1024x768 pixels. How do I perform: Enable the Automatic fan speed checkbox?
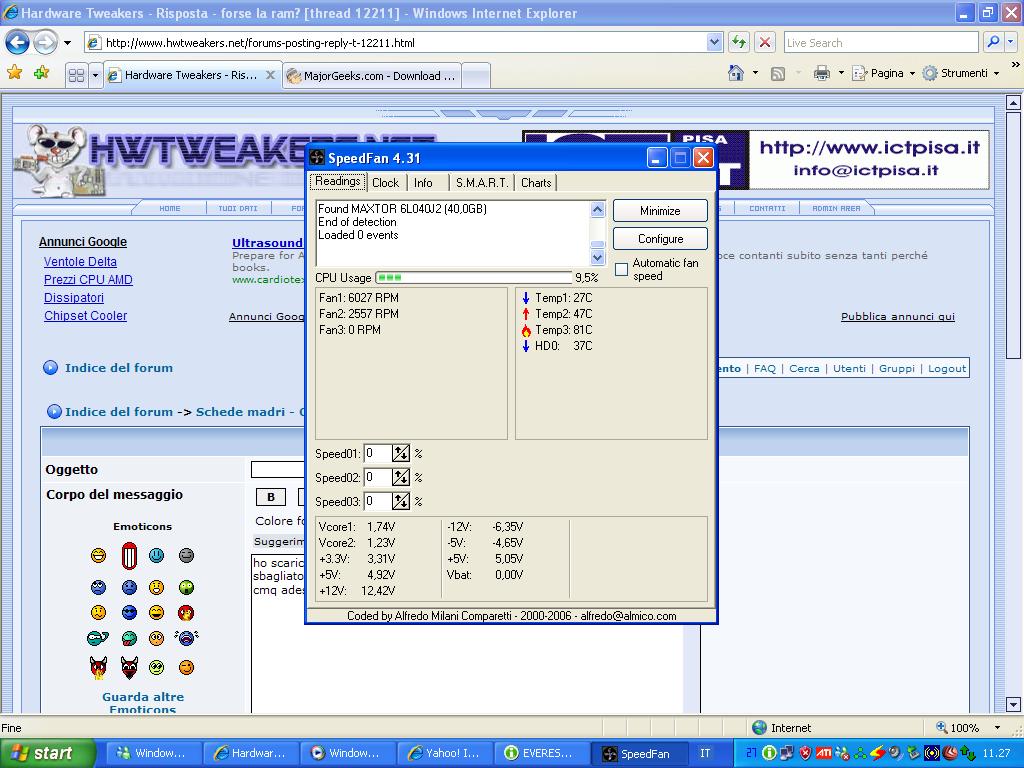click(x=622, y=269)
